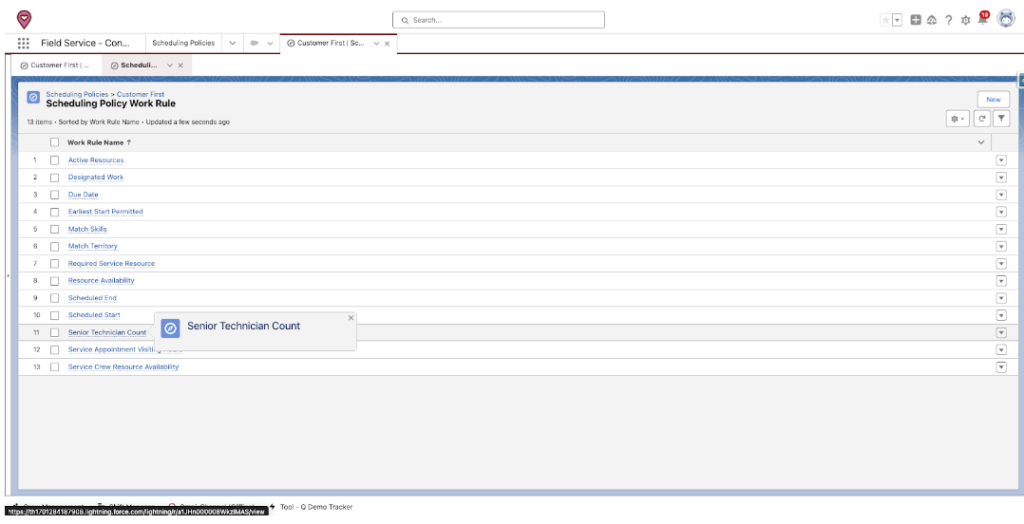
Task: Select the Match Territory row checkbox
Action: 54,246
